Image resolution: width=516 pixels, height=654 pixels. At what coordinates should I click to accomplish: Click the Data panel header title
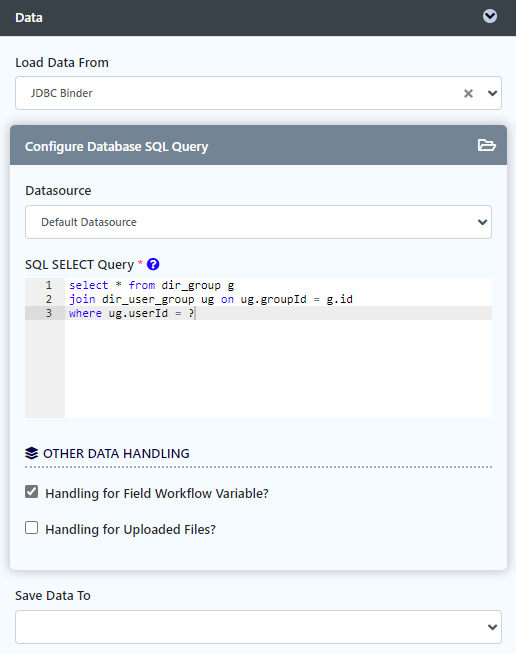pyautogui.click(x=29, y=18)
